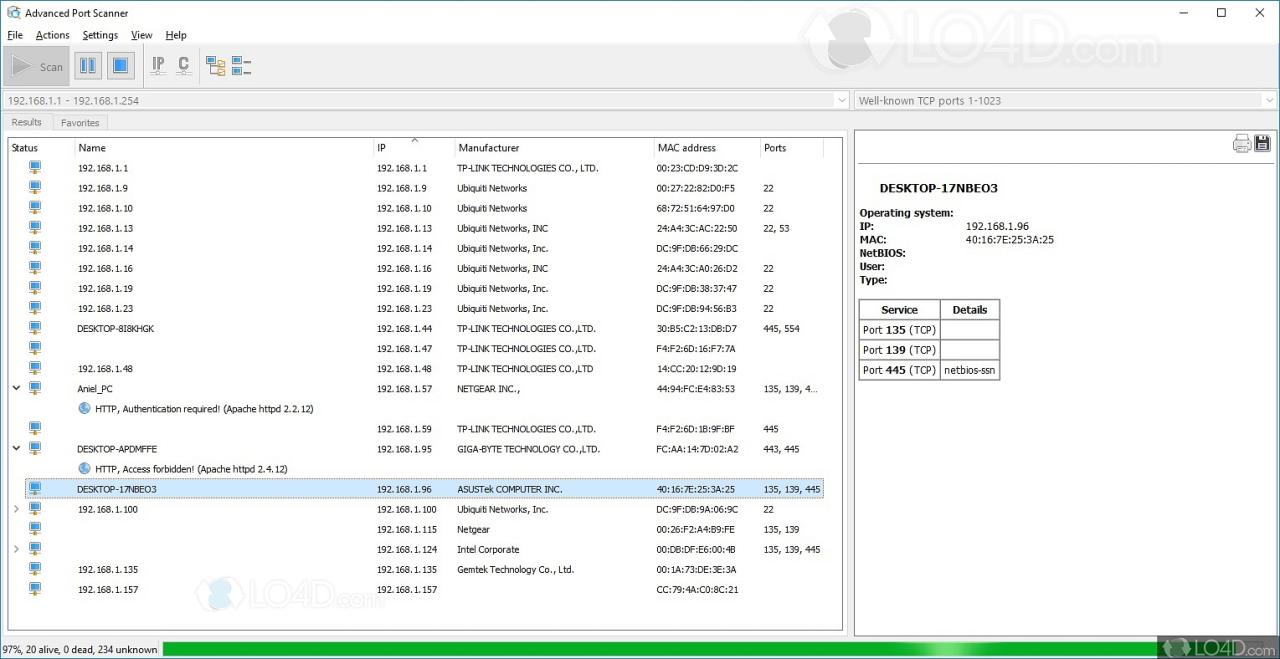
Task: Stop the scan with the square icon
Action: click(x=120, y=66)
